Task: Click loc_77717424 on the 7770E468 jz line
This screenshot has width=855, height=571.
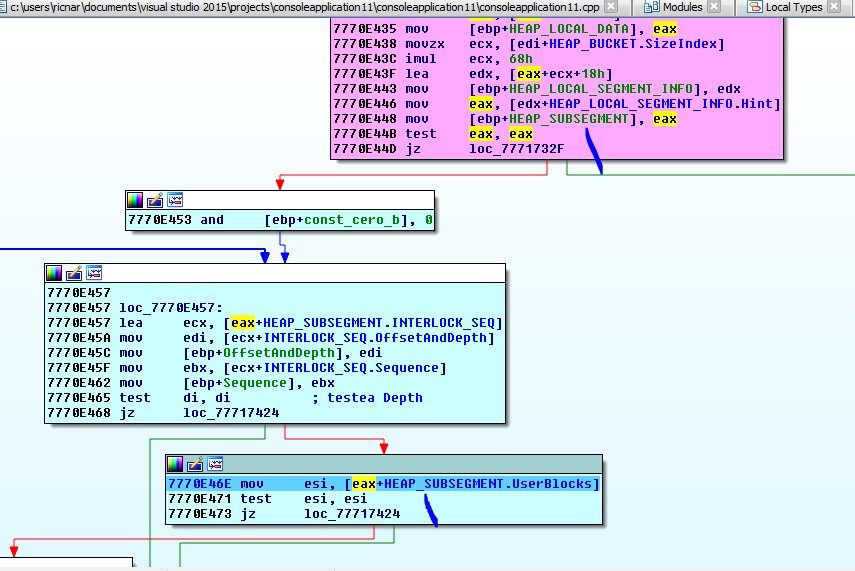Action: [232, 412]
